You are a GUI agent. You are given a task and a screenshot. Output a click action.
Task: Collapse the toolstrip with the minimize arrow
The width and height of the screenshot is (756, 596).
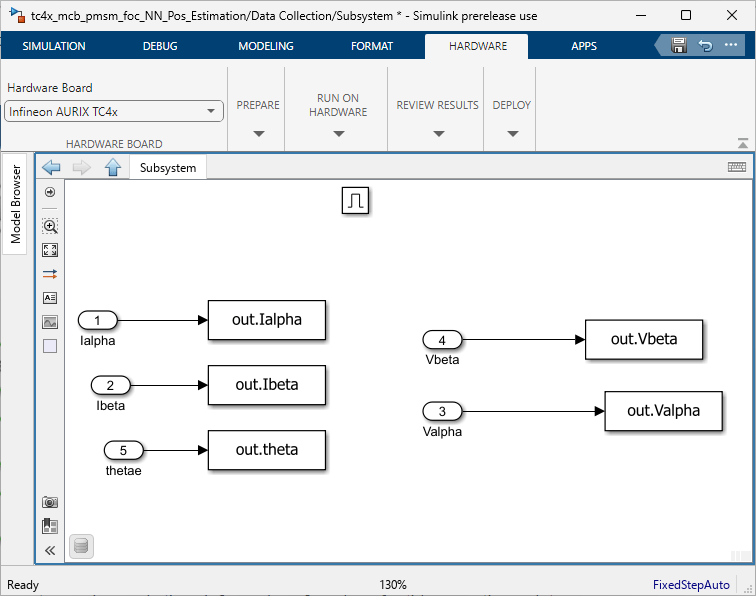pyautogui.click(x=742, y=143)
